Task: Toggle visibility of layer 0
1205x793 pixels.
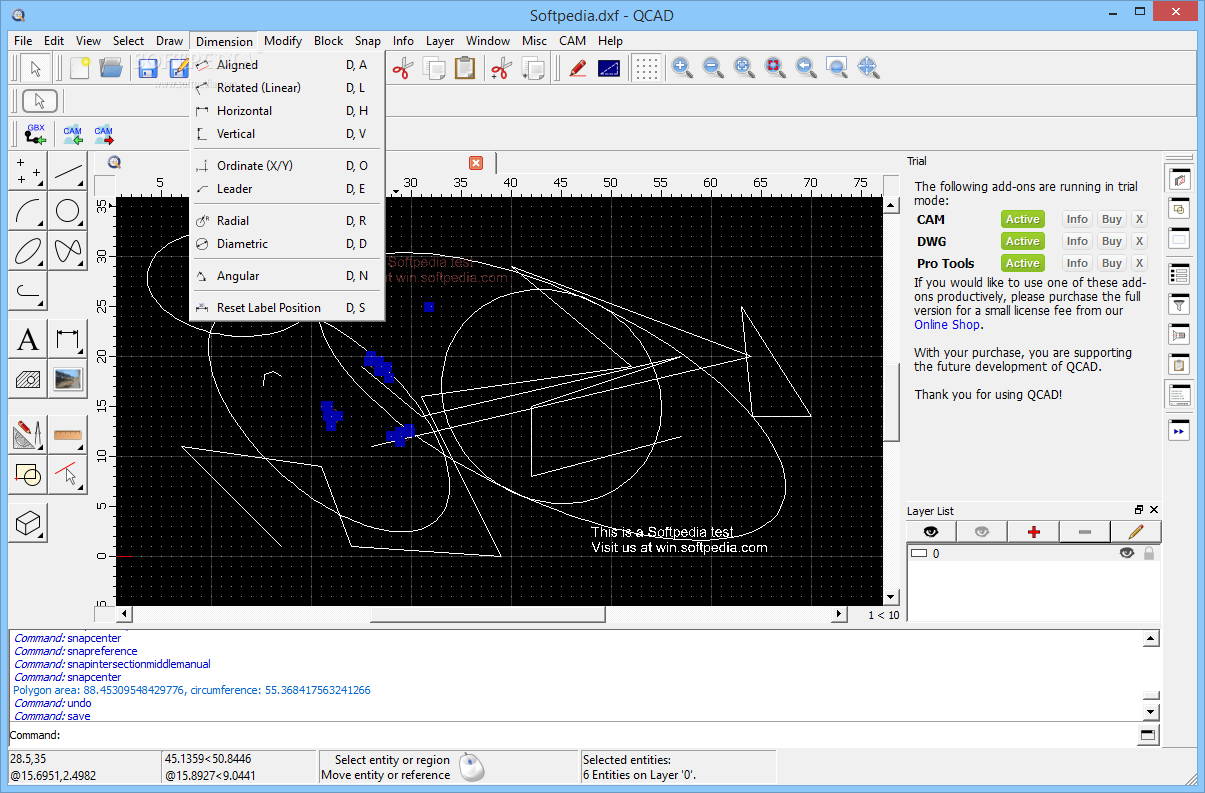Action: click(x=1127, y=553)
